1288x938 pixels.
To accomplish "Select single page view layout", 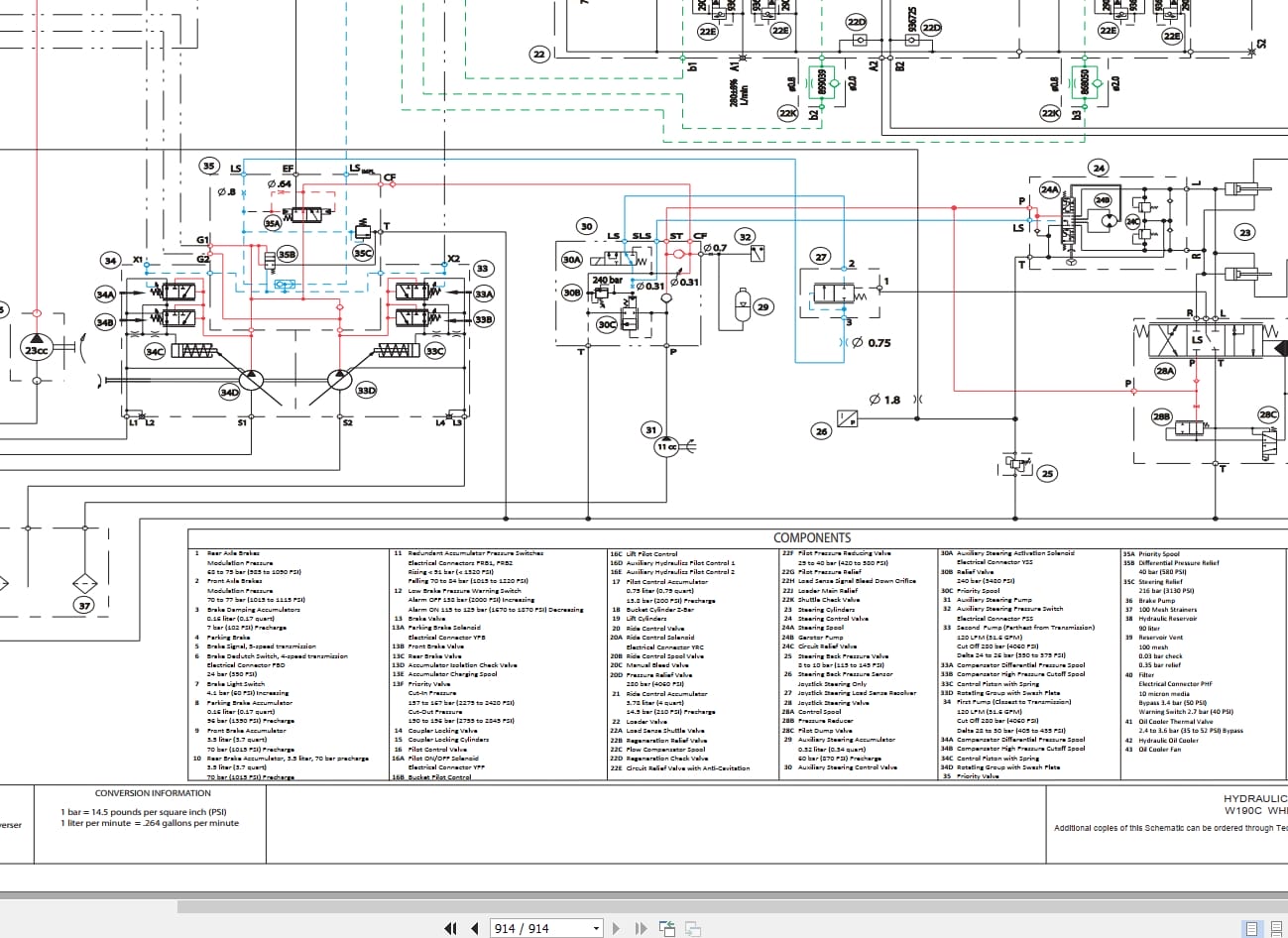I will coord(1253,929).
